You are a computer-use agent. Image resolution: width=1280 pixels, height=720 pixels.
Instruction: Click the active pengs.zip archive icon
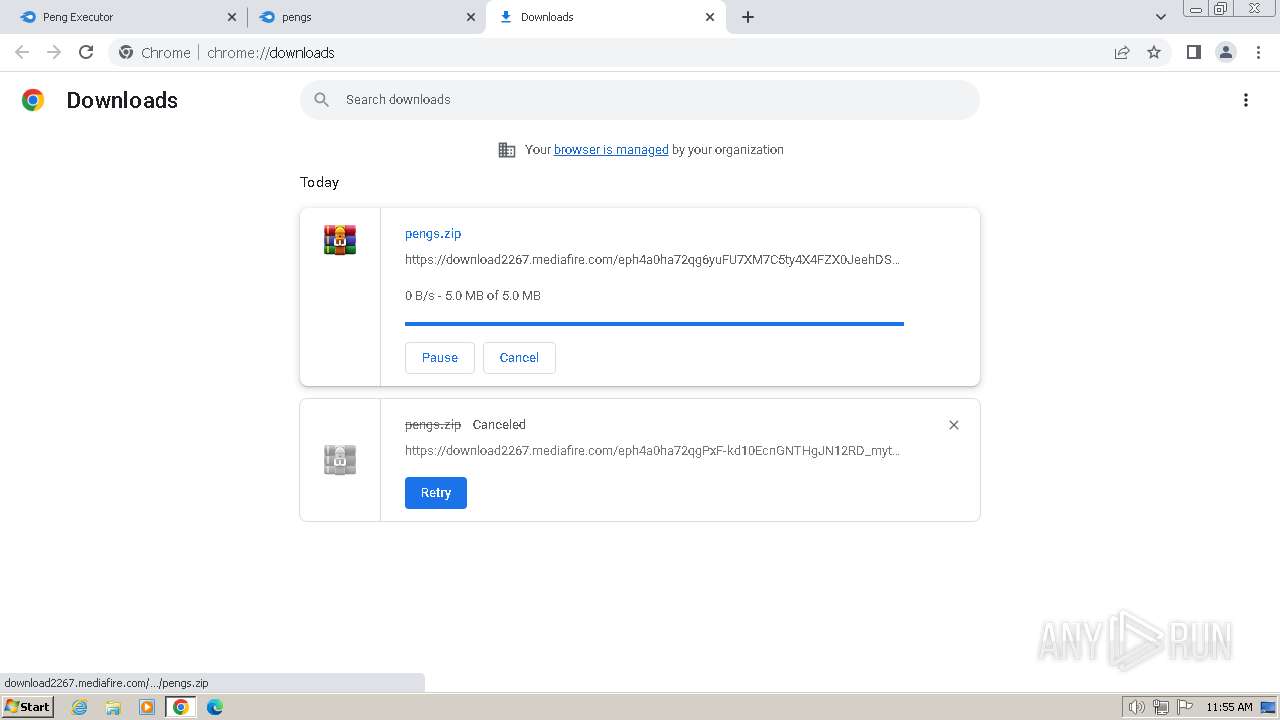click(x=340, y=240)
